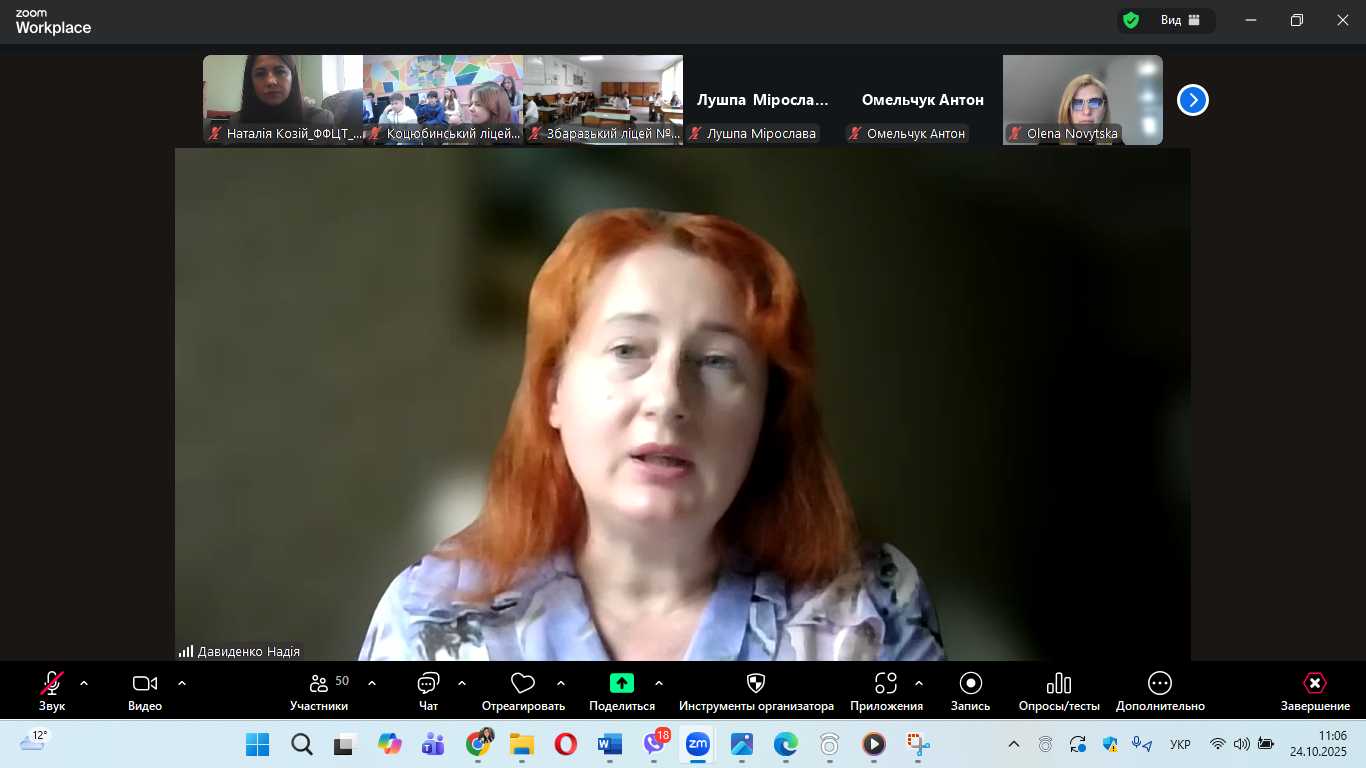The width and height of the screenshot is (1366, 768).
Task: Click the Завершение end meeting button
Action: click(1315, 690)
